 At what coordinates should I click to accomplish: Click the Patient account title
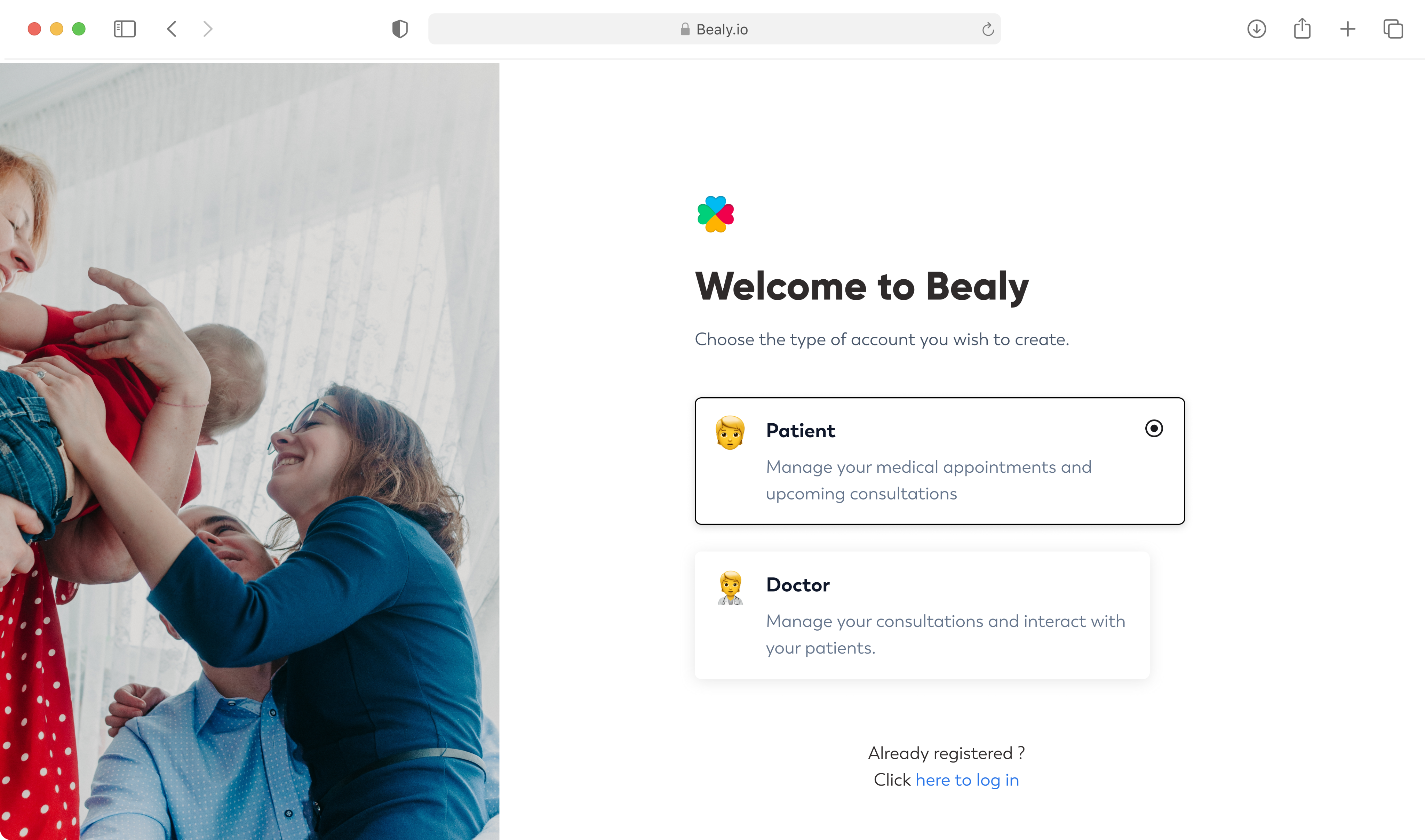click(800, 431)
